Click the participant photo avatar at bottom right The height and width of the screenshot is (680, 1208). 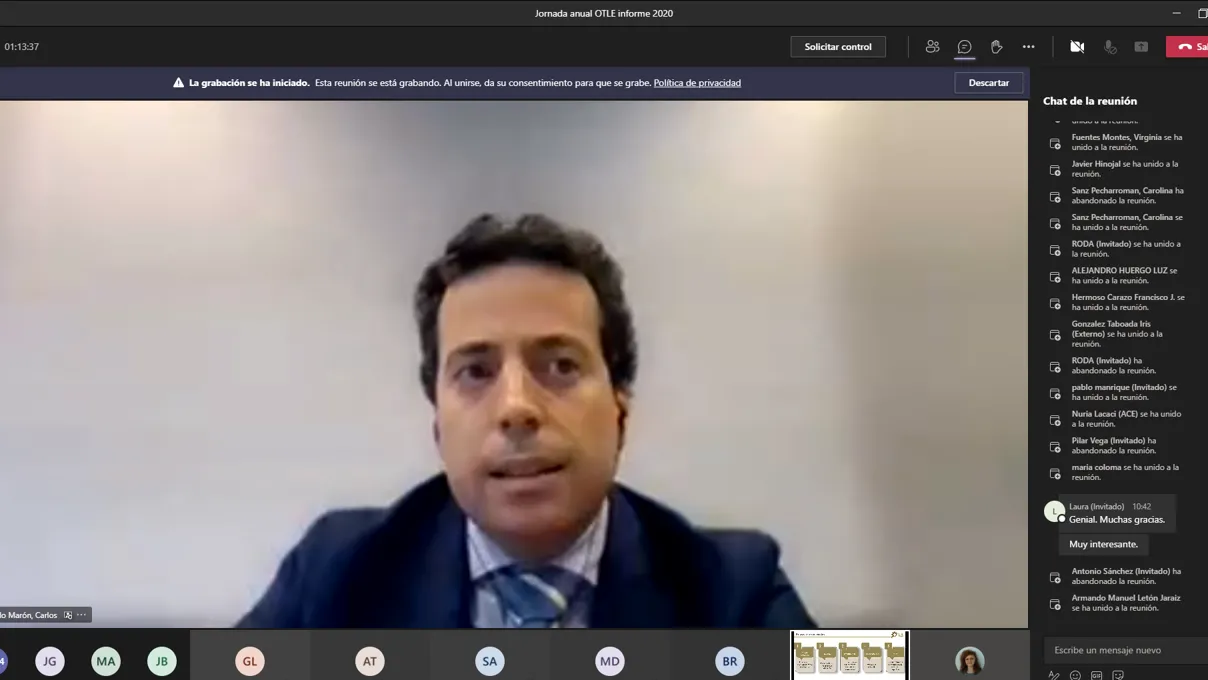tap(969, 660)
